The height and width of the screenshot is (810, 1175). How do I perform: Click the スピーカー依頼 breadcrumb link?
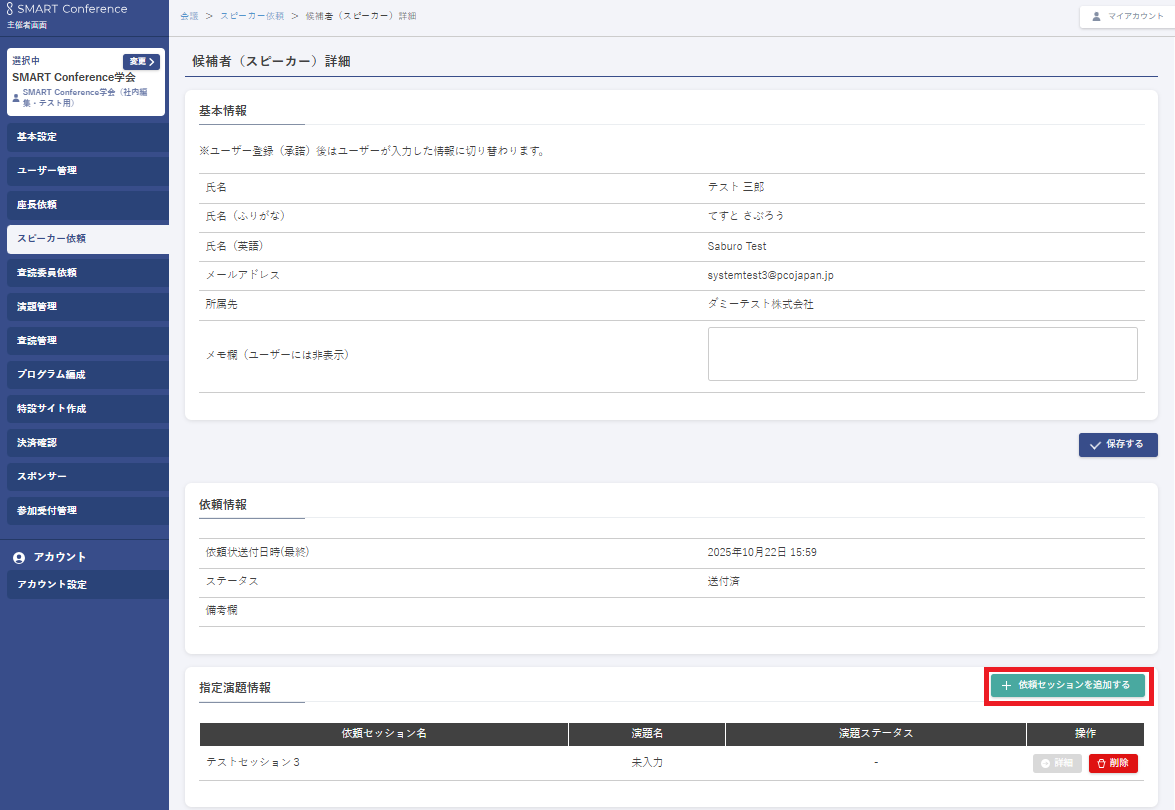pos(252,16)
